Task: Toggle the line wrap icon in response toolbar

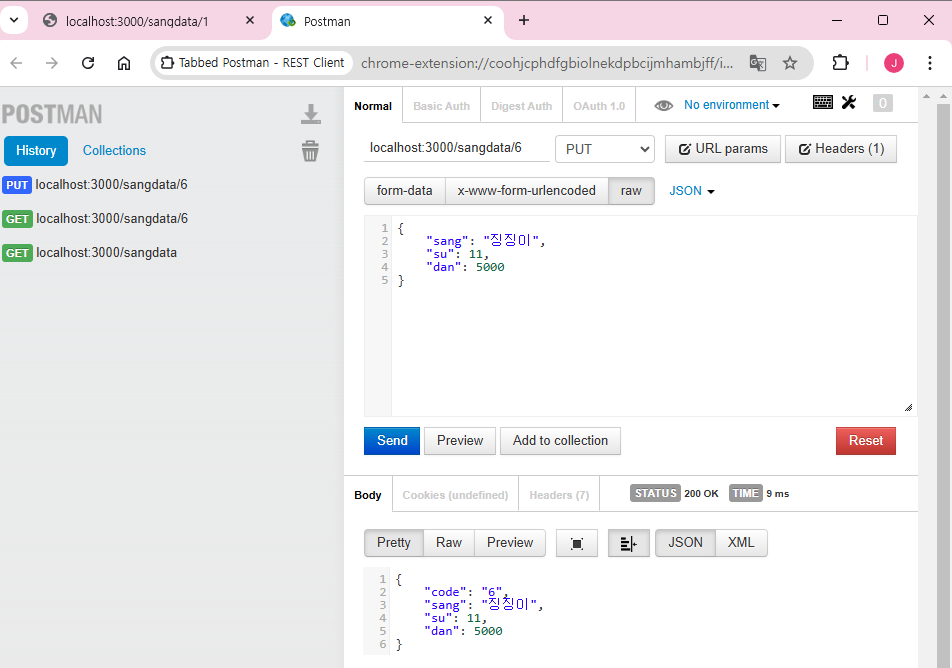Action: point(628,543)
